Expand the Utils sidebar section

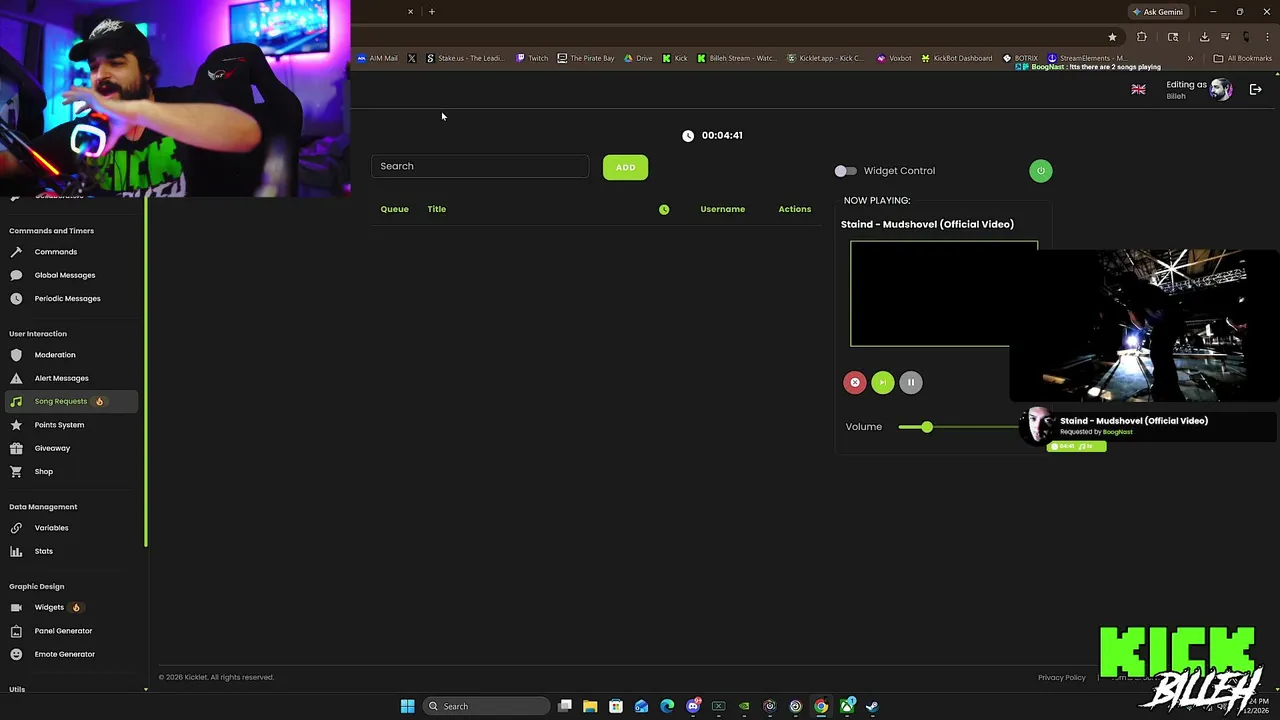[x=17, y=689]
